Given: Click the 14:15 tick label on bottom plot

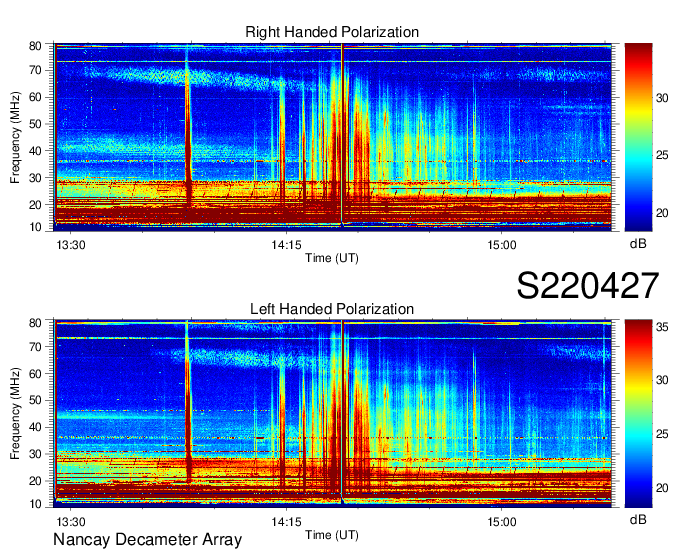Looking at the screenshot, I should tap(286, 522).
